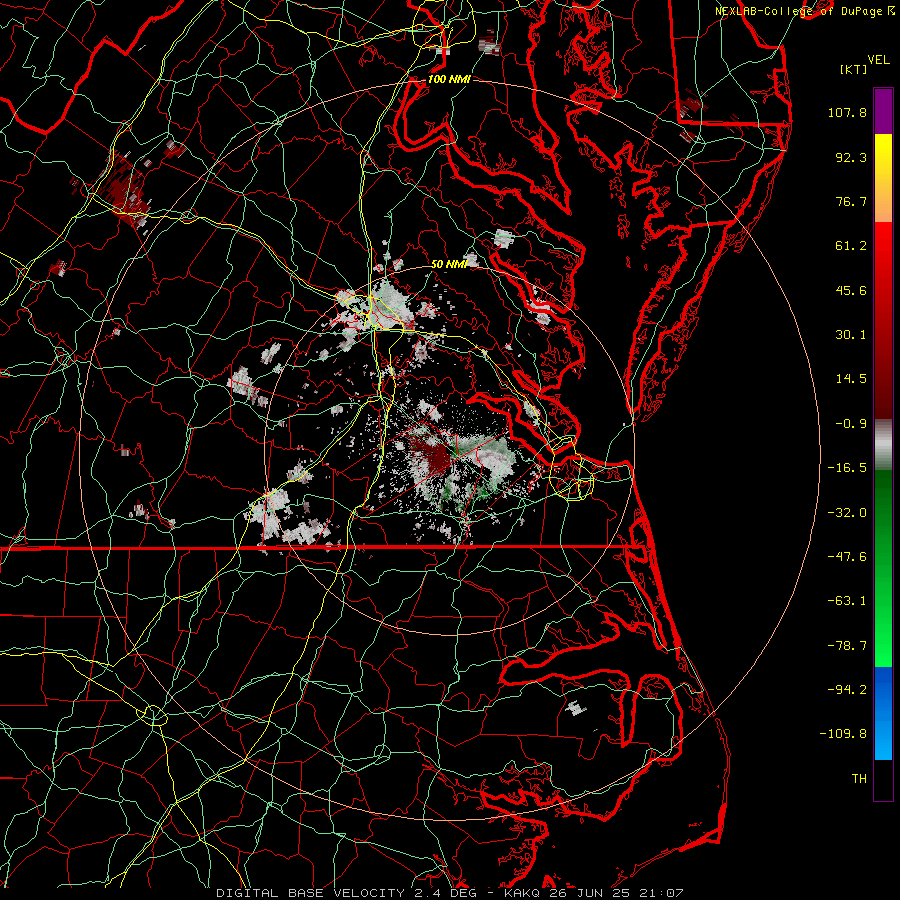The width and height of the screenshot is (900, 900).
Task: Select the -47.6 legend value
Action: [847, 557]
